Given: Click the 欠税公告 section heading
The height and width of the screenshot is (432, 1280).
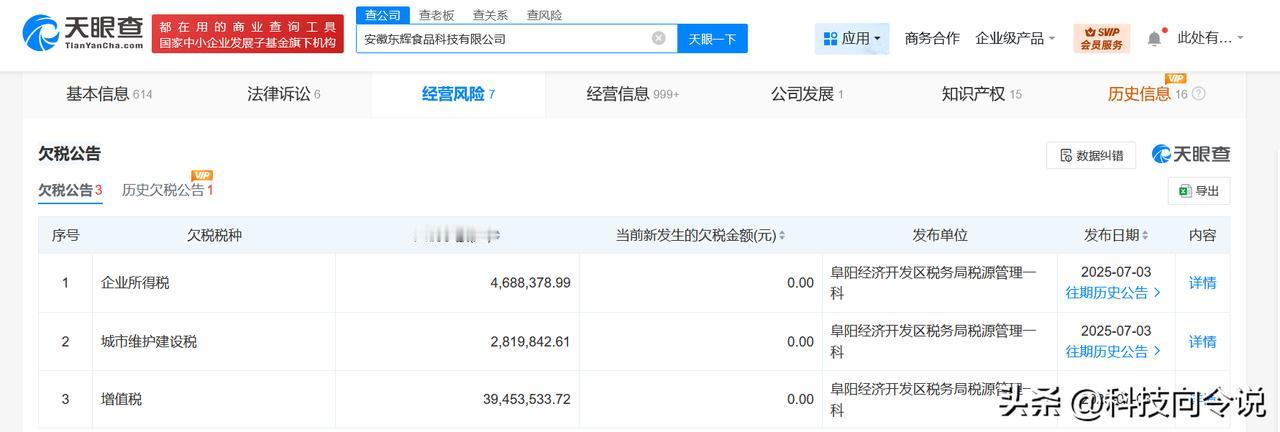Looking at the screenshot, I should click(x=69, y=154).
